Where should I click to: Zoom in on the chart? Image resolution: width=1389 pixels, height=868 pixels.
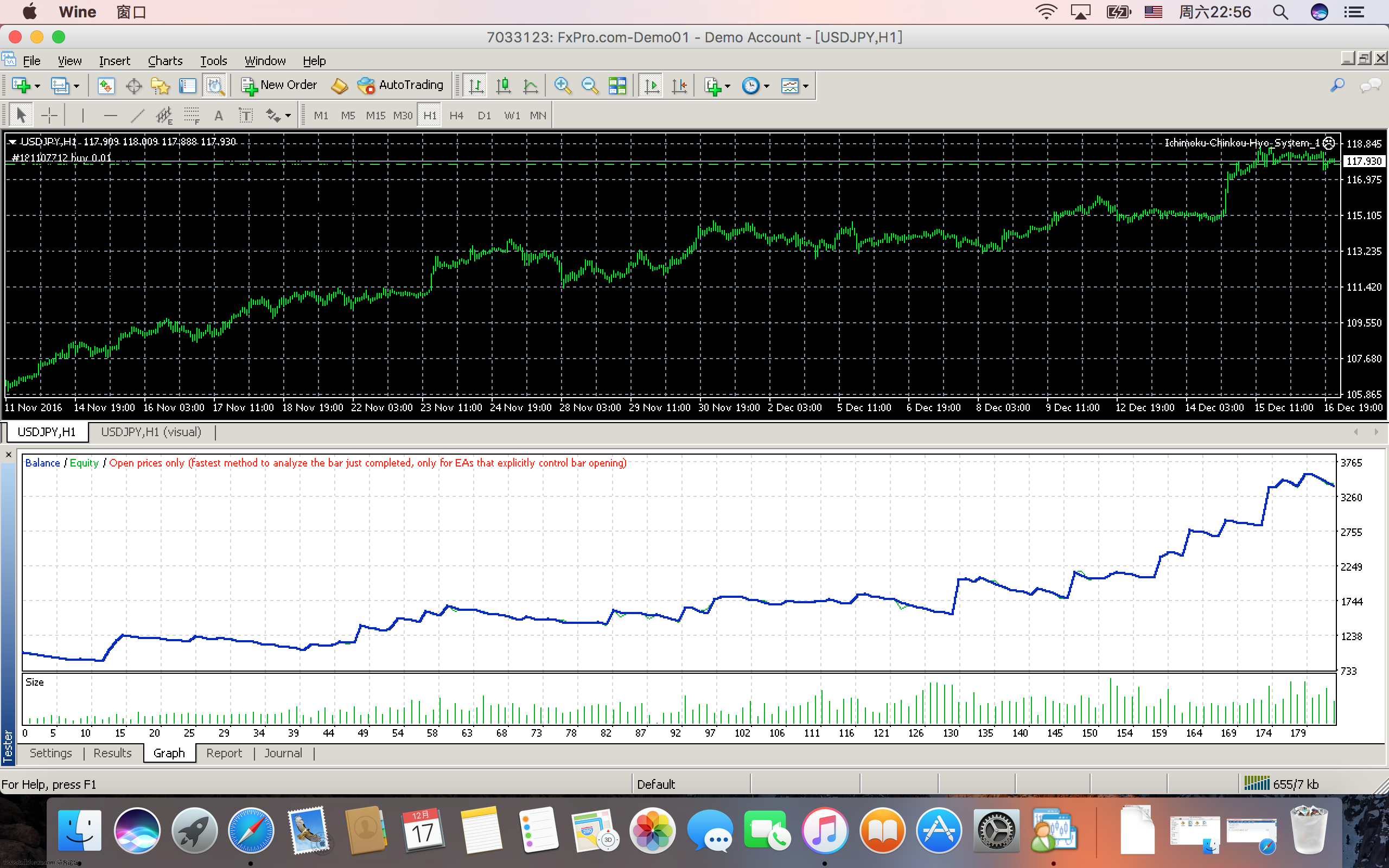click(563, 86)
